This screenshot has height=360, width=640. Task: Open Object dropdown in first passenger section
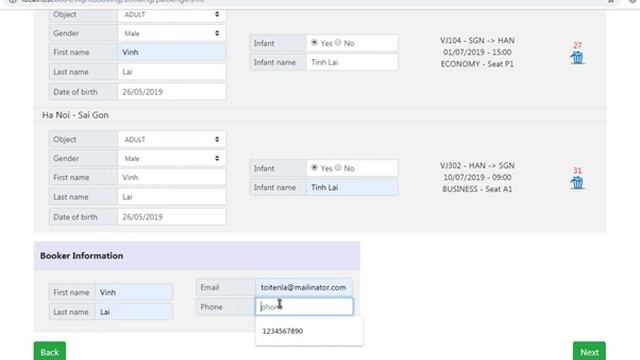171,15
